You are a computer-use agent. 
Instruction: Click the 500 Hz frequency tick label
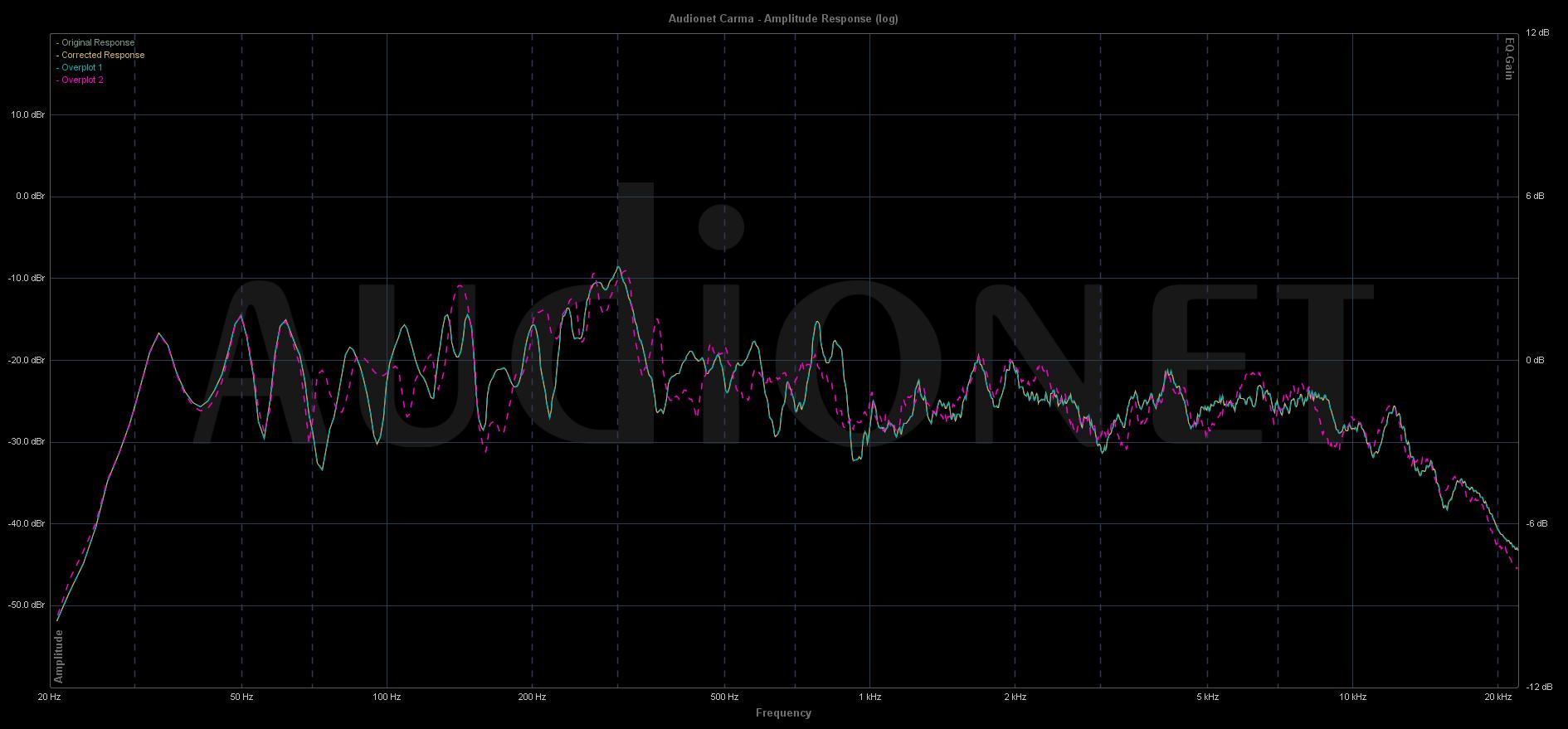pos(724,697)
